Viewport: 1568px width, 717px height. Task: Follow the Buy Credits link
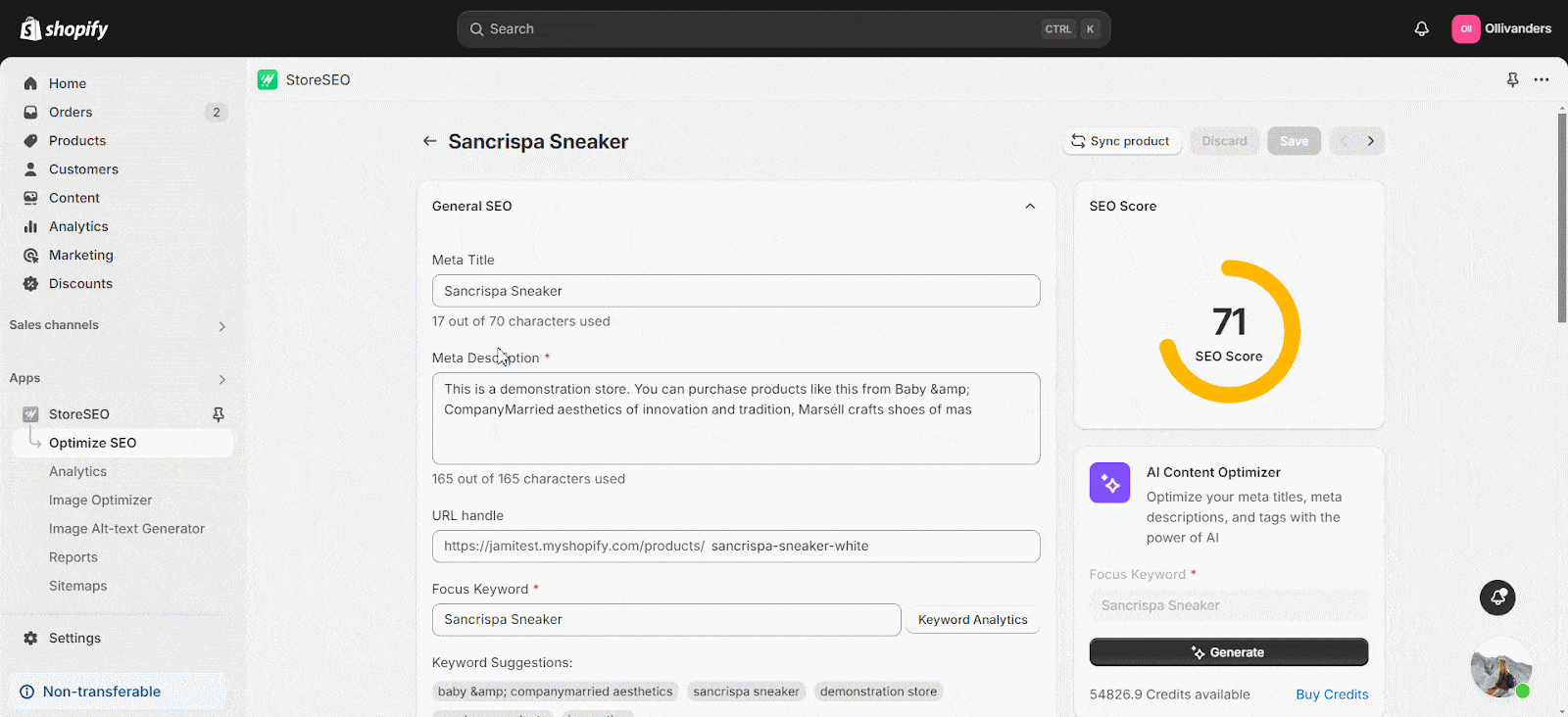pyautogui.click(x=1332, y=694)
